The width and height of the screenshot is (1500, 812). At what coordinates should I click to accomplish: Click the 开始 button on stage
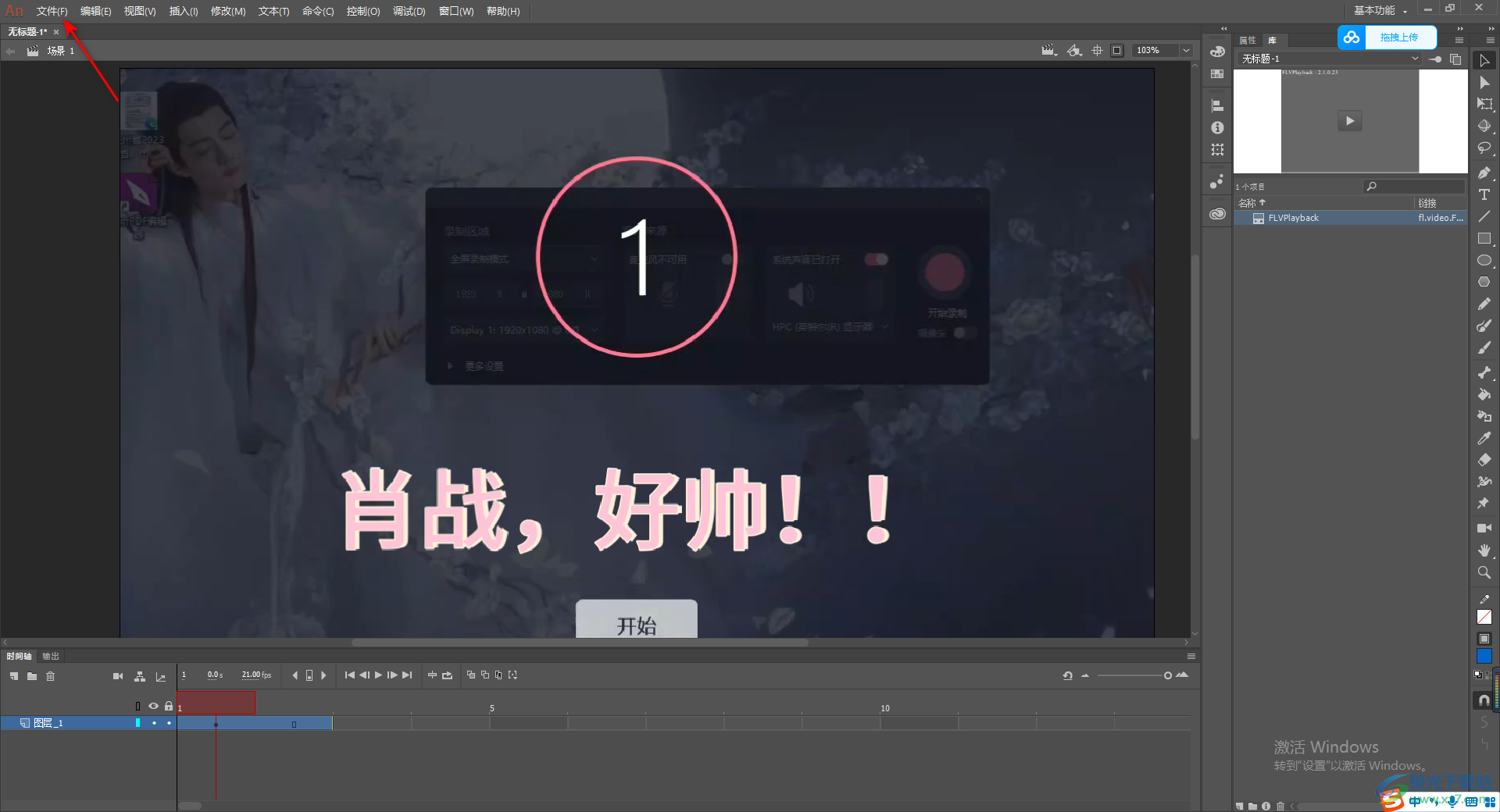click(x=637, y=620)
